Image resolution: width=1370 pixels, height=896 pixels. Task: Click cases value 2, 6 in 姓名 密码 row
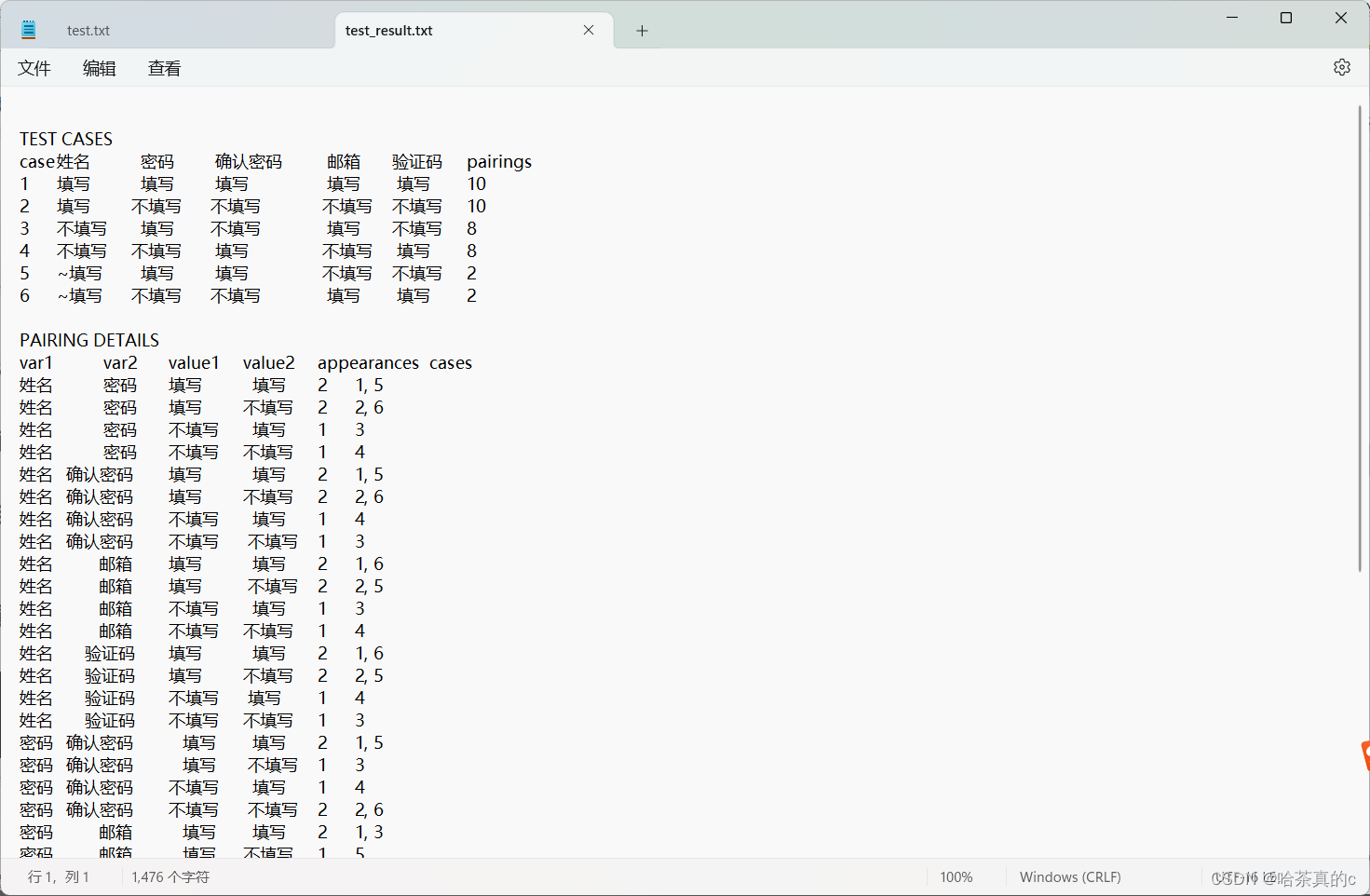(x=369, y=407)
